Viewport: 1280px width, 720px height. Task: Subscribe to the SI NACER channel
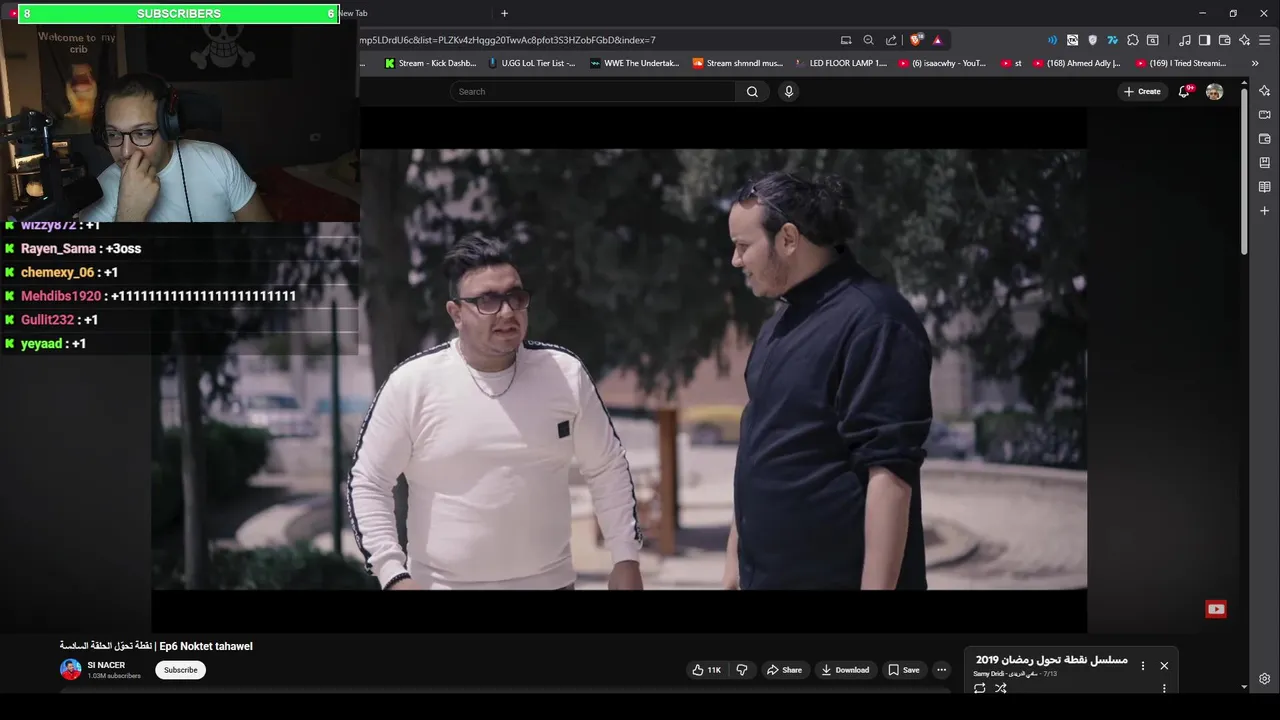[x=180, y=670]
